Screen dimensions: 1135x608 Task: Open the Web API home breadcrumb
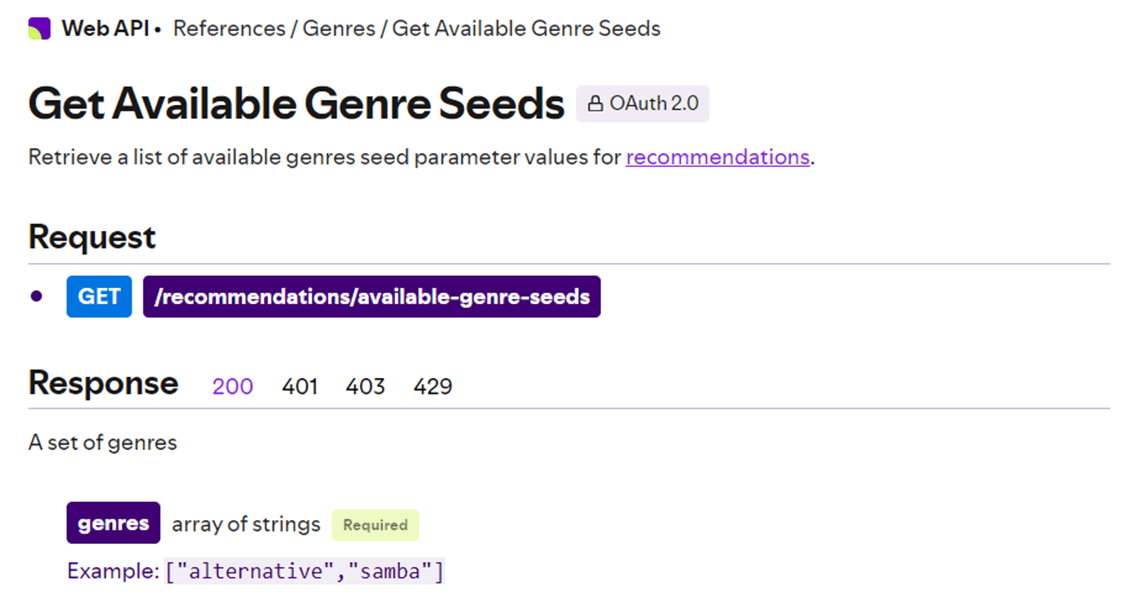point(105,29)
